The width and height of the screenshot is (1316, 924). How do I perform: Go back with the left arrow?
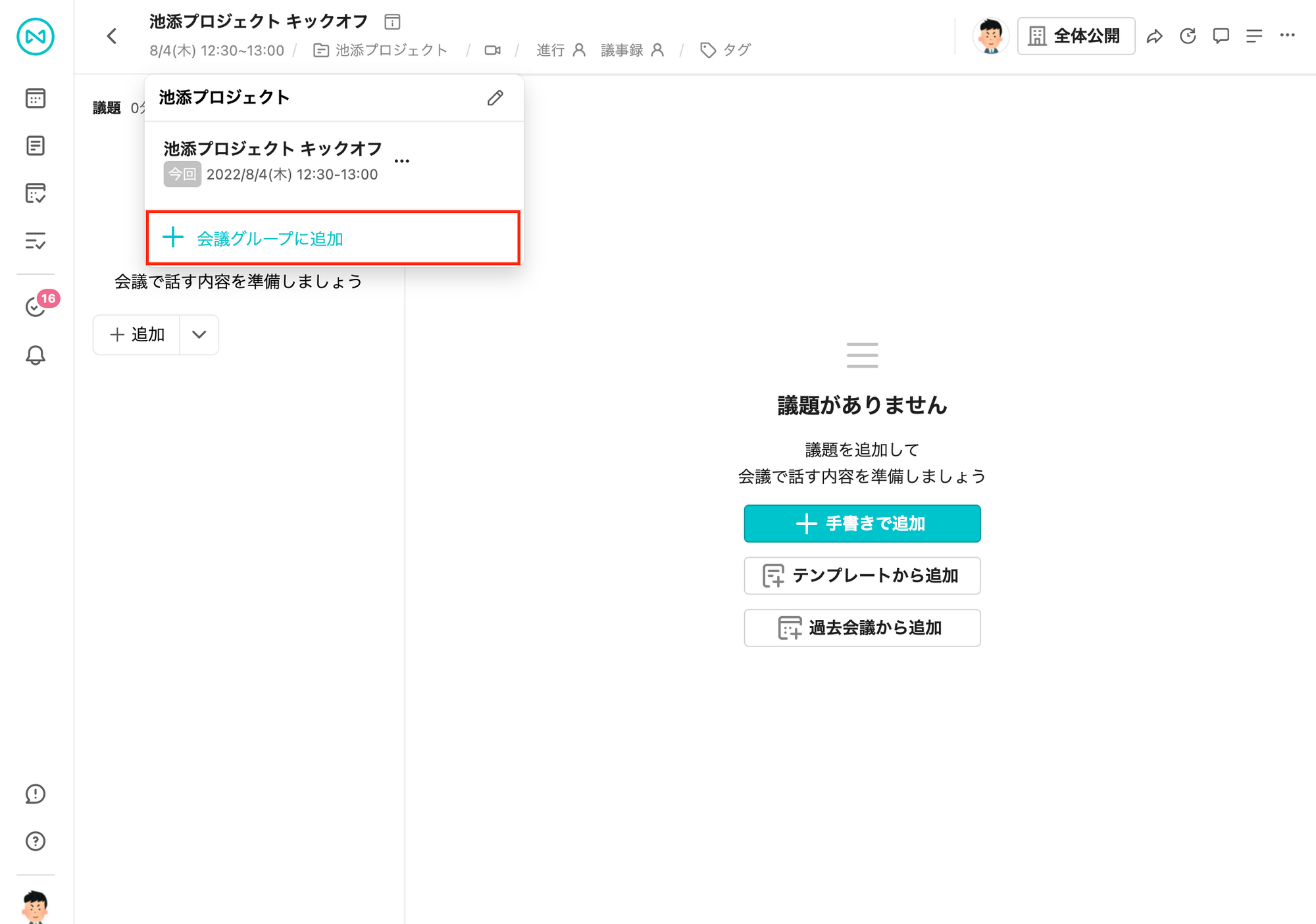click(x=112, y=36)
